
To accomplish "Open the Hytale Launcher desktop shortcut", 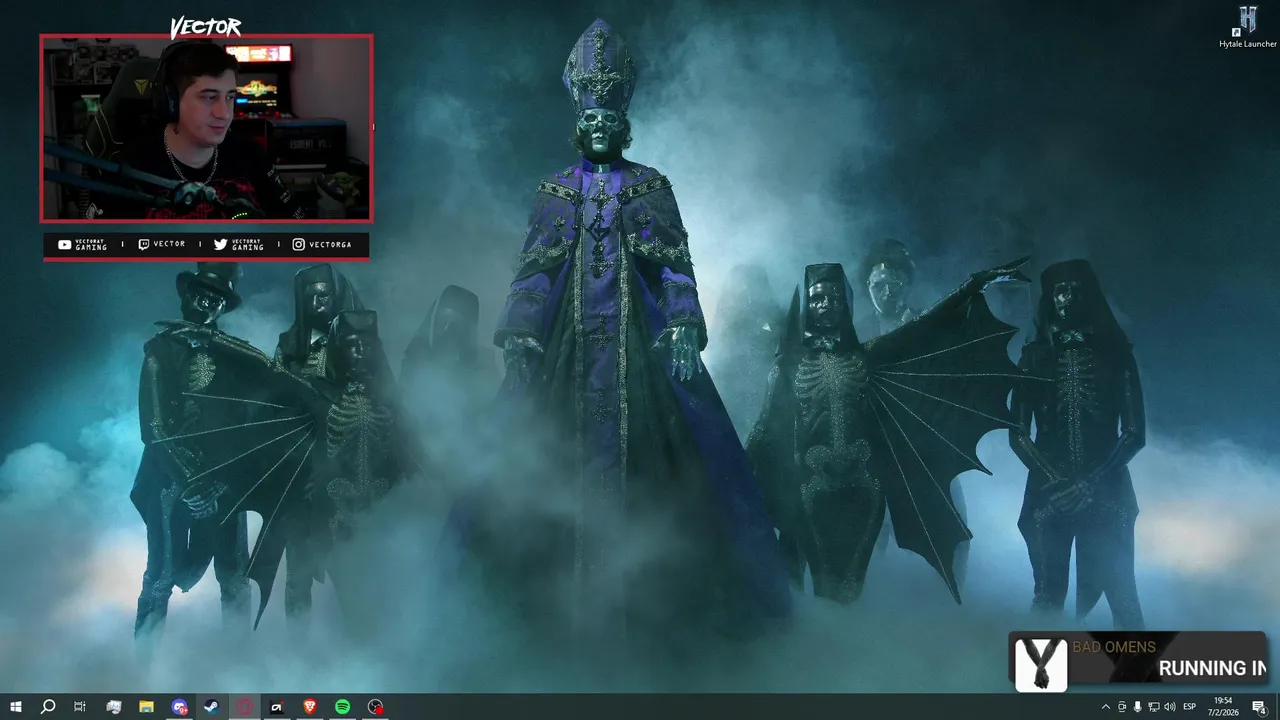I will [1247, 27].
